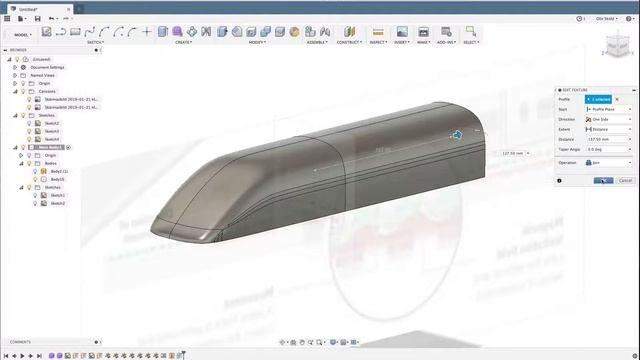
Task: Click the Combine tool icon
Action: [265, 32]
